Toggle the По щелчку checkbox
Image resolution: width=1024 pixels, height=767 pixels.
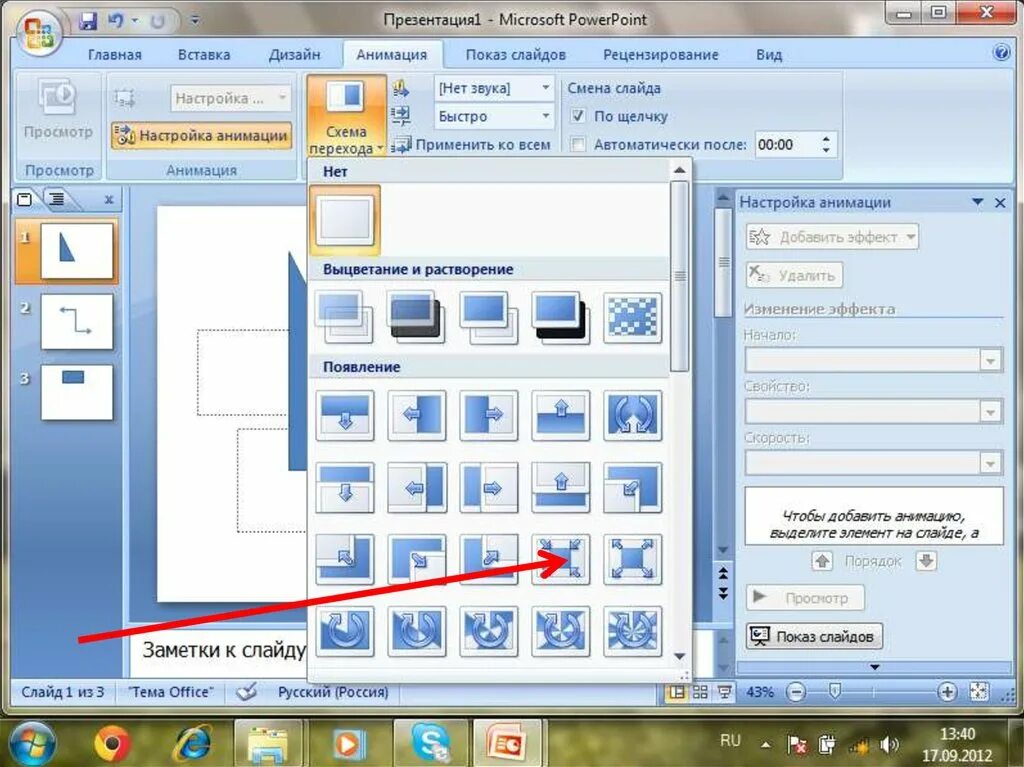[x=577, y=116]
